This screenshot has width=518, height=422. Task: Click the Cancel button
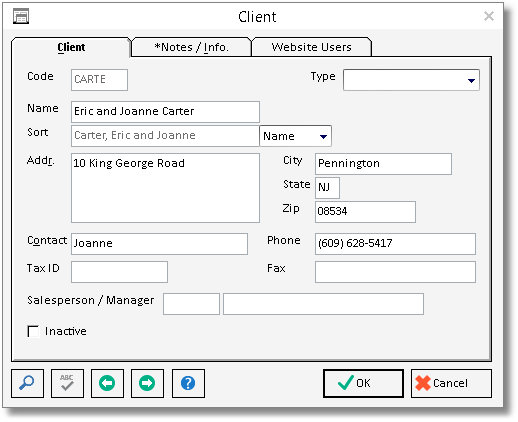[451, 383]
